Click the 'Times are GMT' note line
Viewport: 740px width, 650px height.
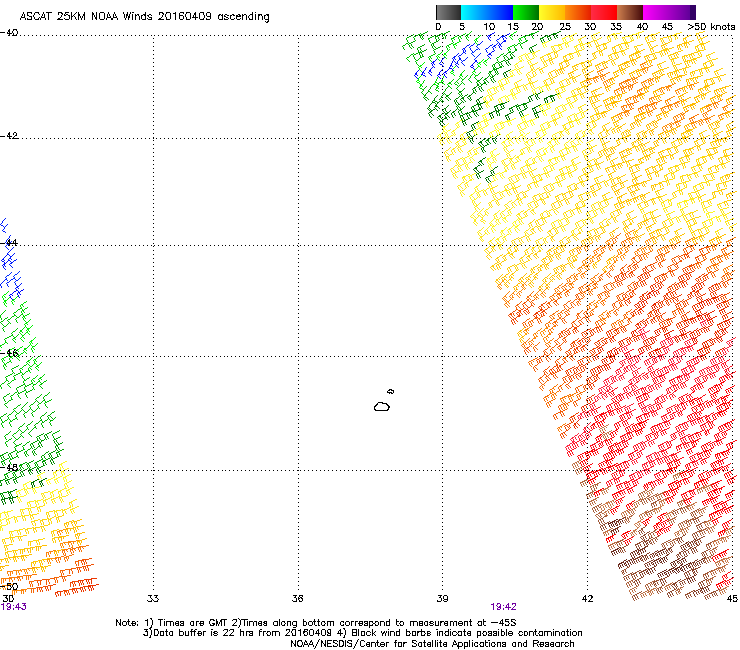[316, 623]
